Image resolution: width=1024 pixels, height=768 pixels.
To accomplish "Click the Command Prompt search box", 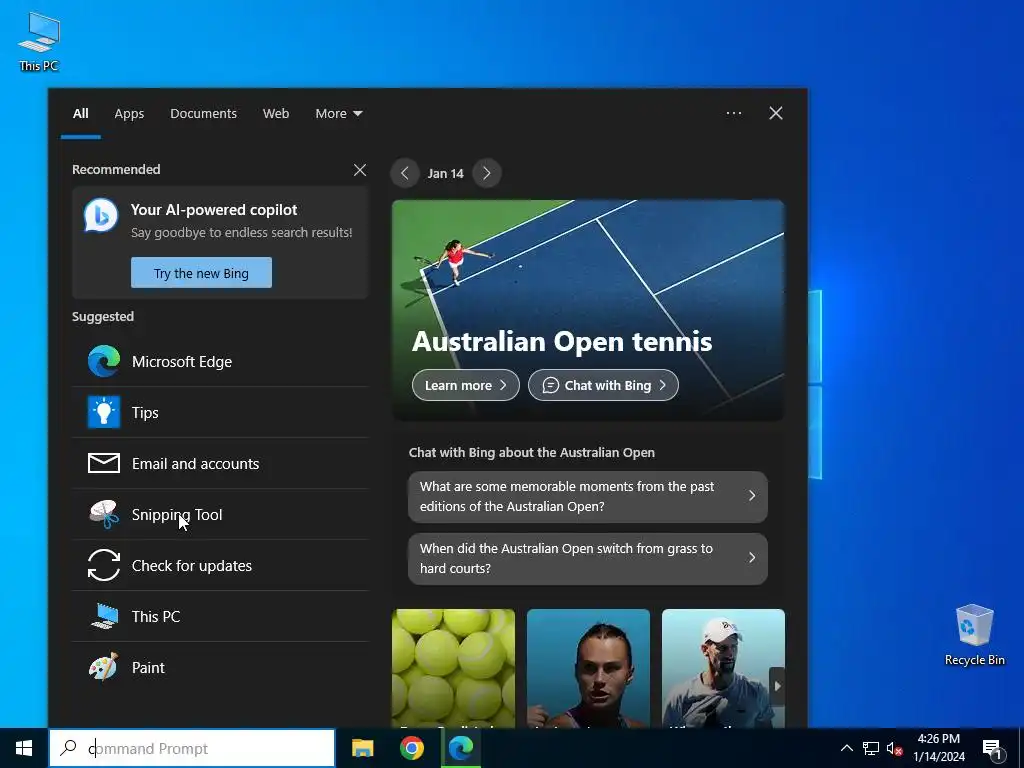I will [192, 748].
